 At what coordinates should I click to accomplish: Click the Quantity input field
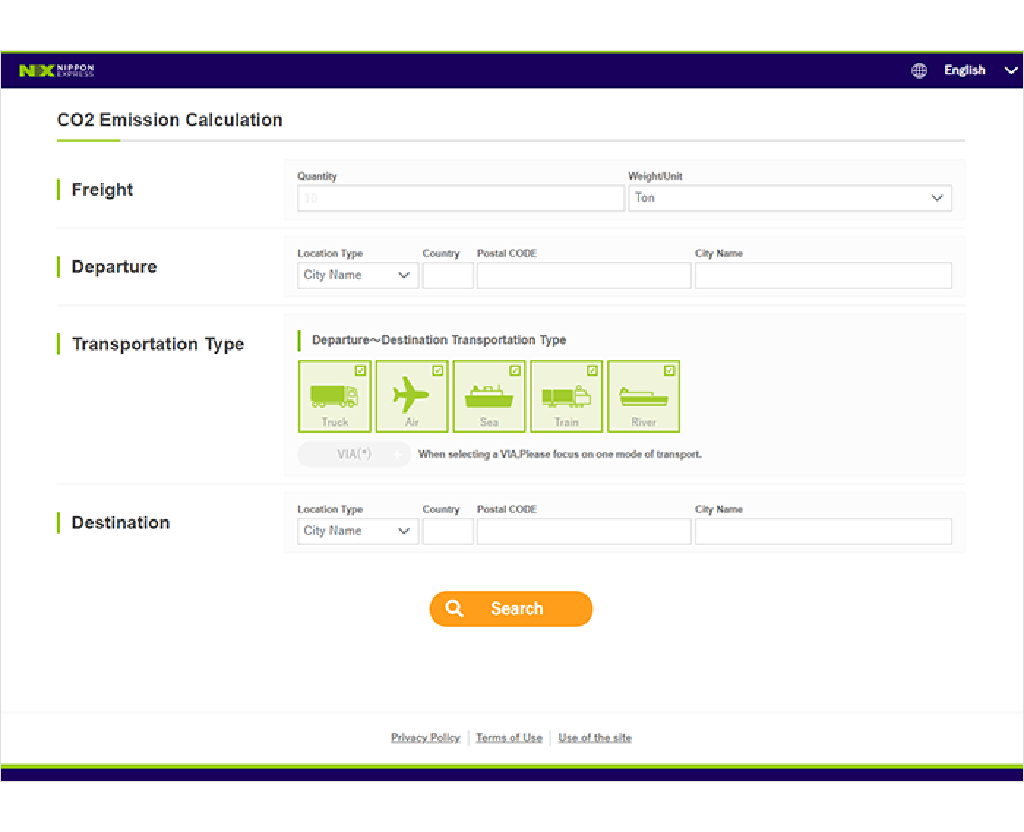coord(460,198)
